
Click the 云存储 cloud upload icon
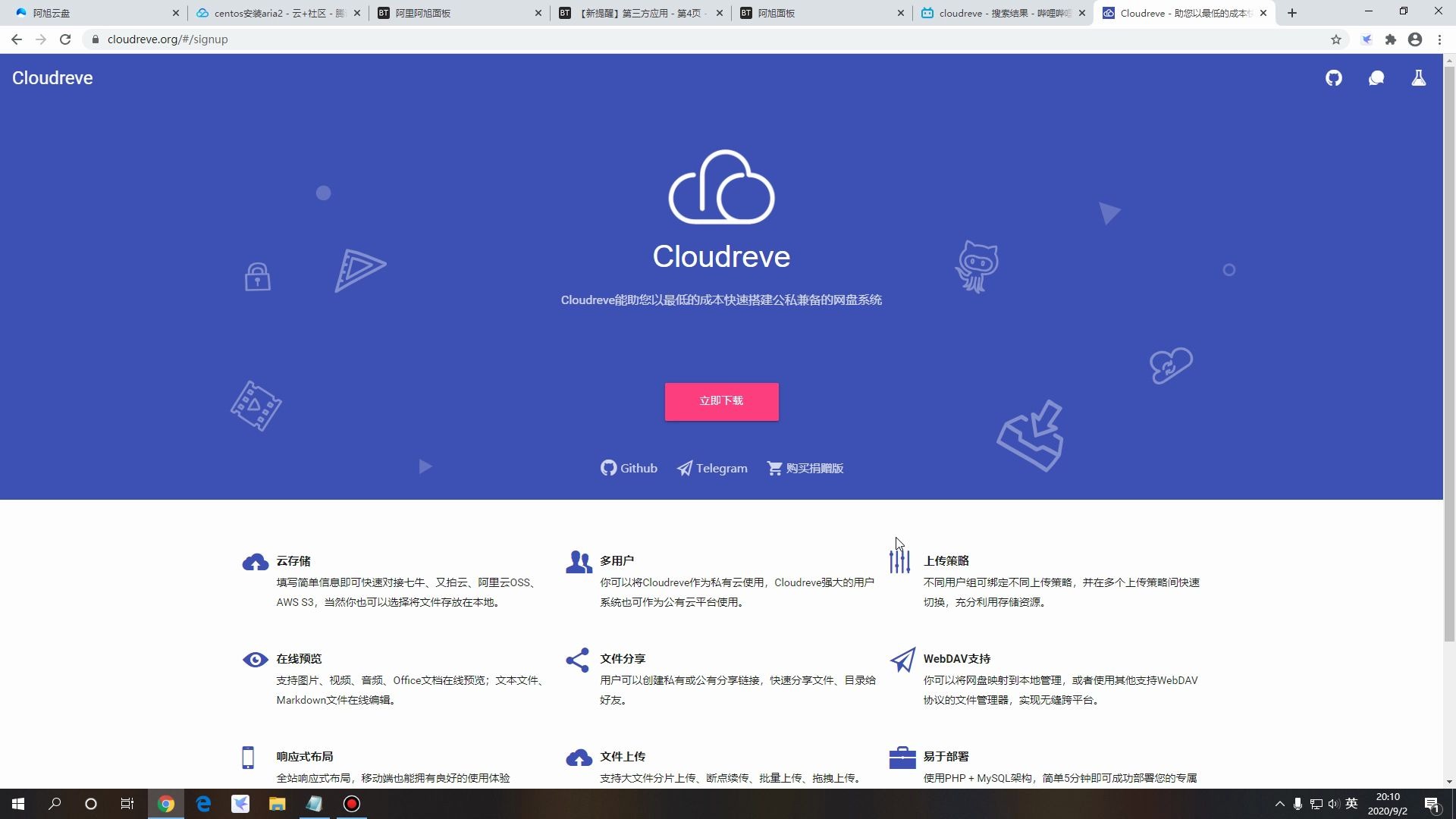coord(255,562)
